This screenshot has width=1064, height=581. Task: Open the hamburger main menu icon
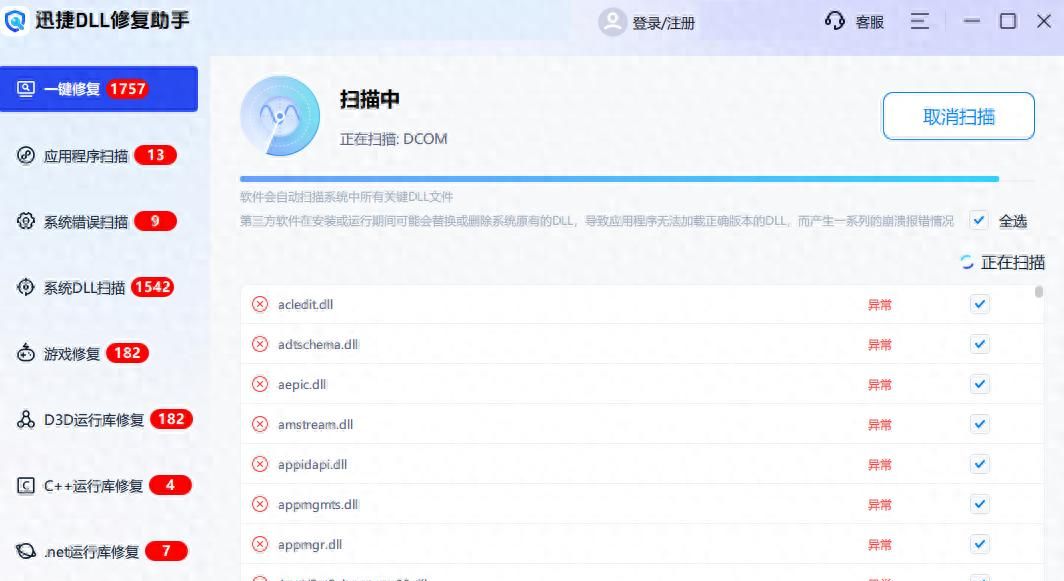[x=920, y=21]
